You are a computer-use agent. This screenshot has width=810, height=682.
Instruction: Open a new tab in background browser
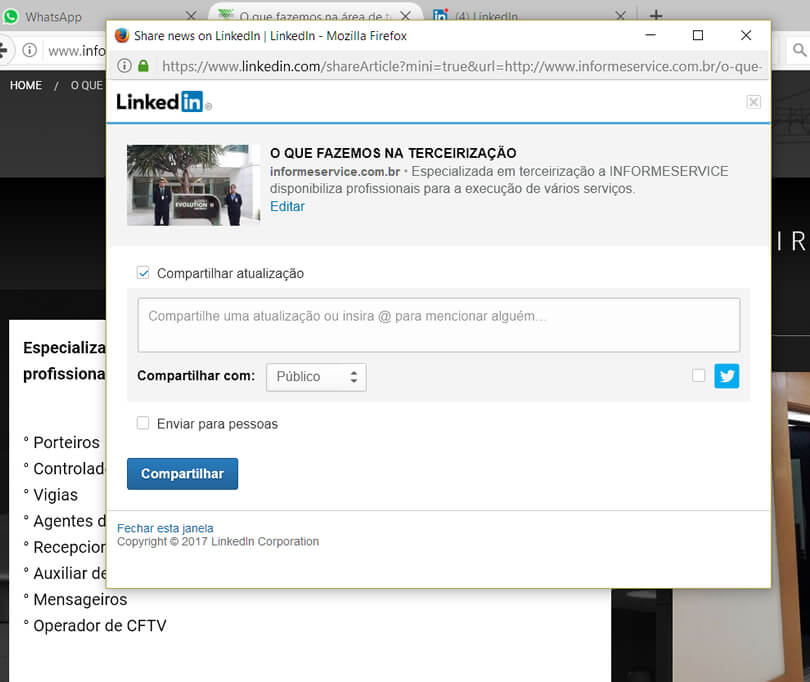[x=656, y=16]
